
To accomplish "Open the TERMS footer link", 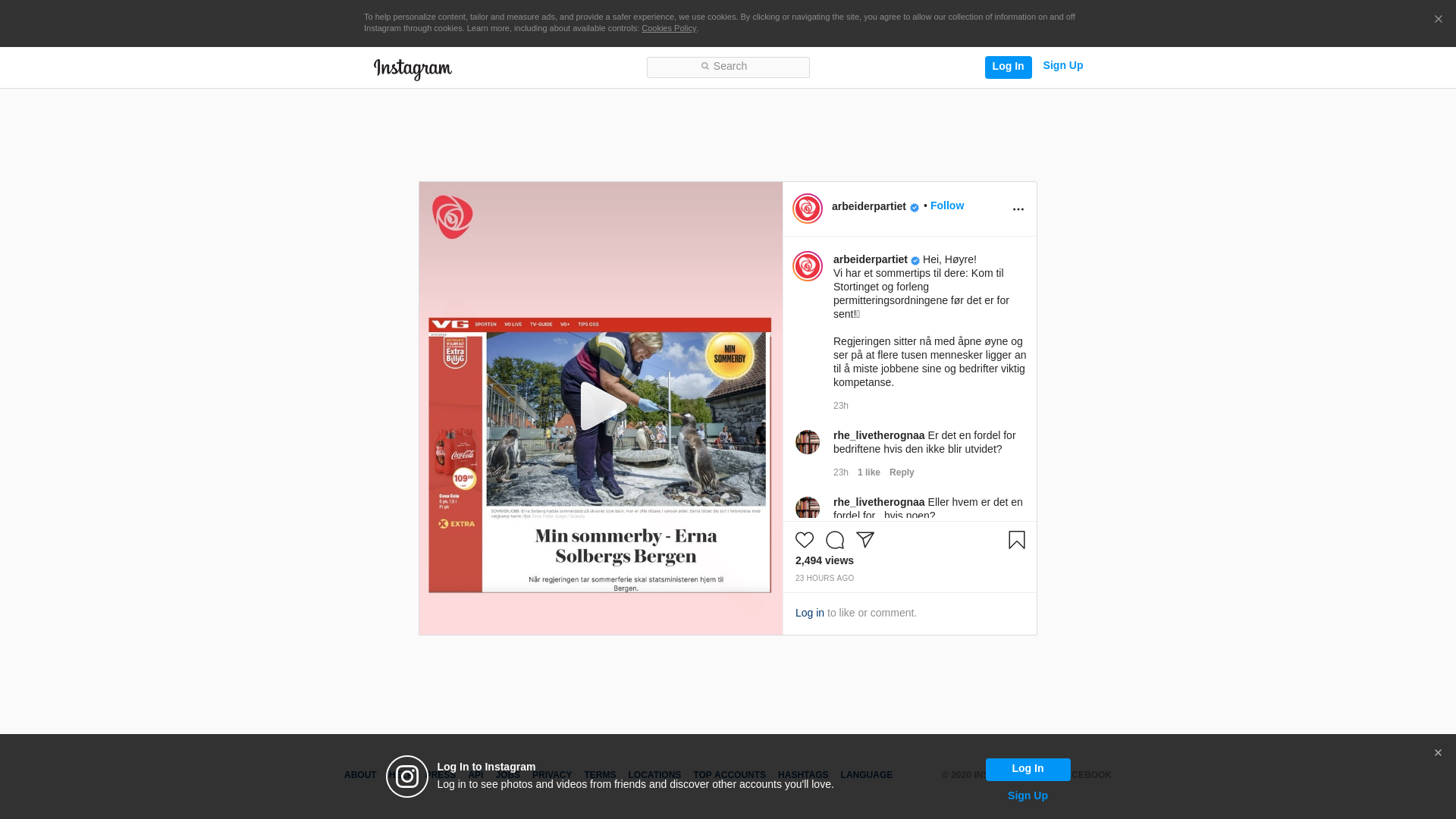I will [x=600, y=775].
